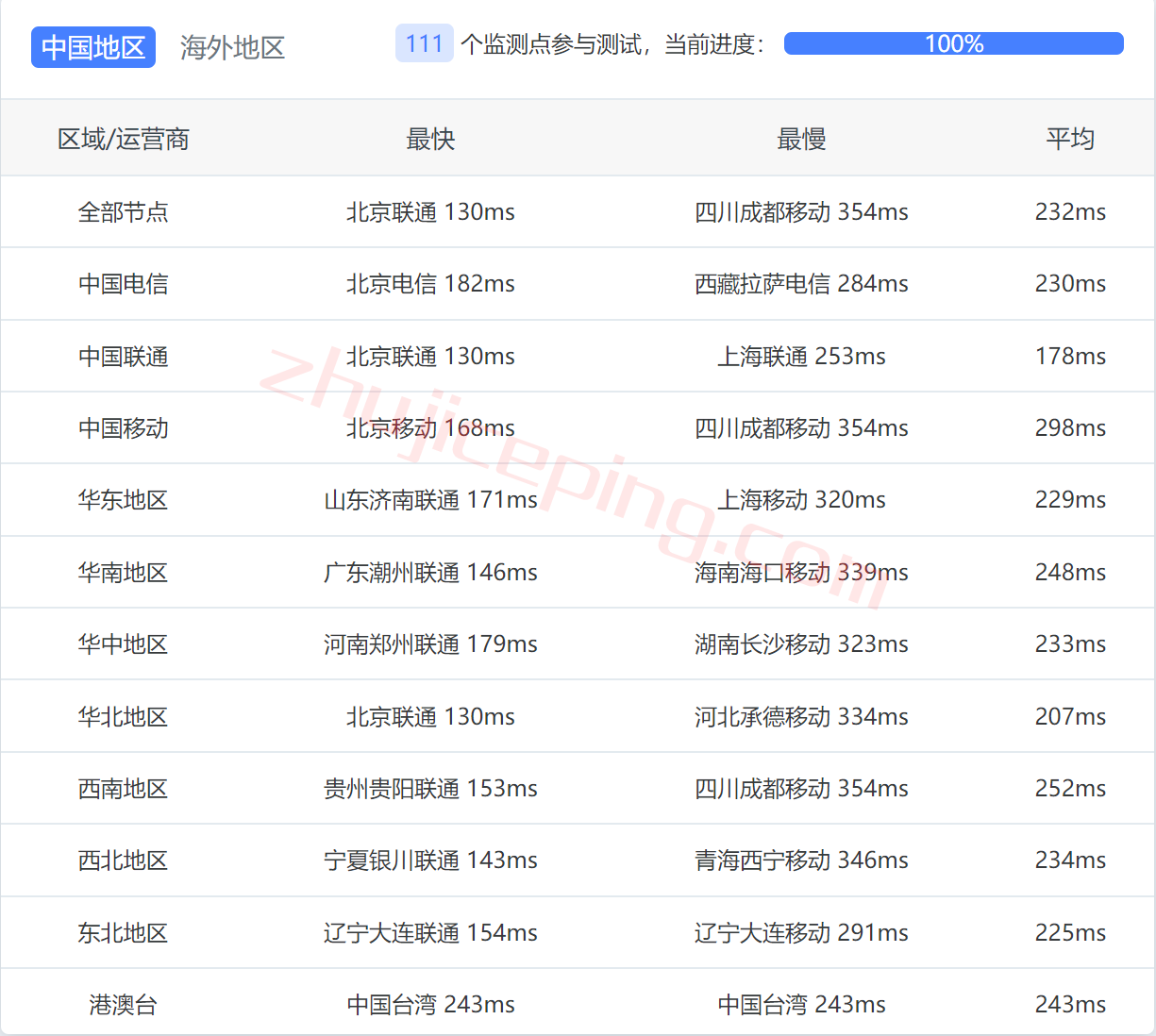This screenshot has width=1156, height=1036.
Task: Select 河北承德移动 334ms cell
Action: [x=801, y=717]
